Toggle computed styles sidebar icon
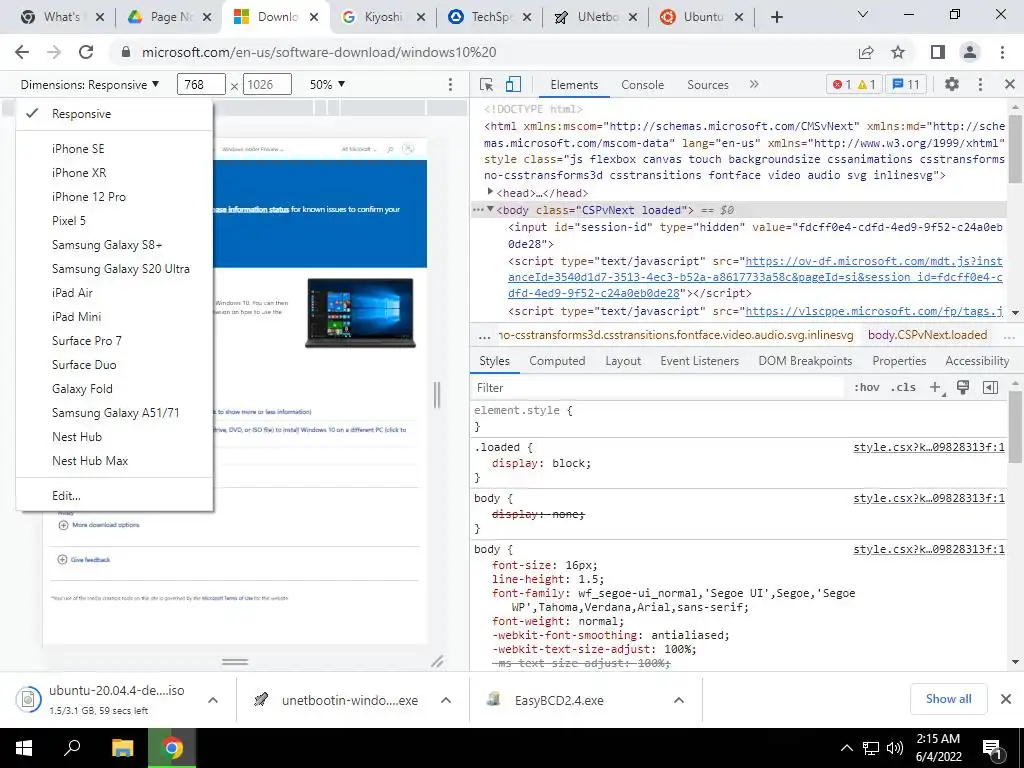Viewport: 1024px width, 768px height. 991,387
